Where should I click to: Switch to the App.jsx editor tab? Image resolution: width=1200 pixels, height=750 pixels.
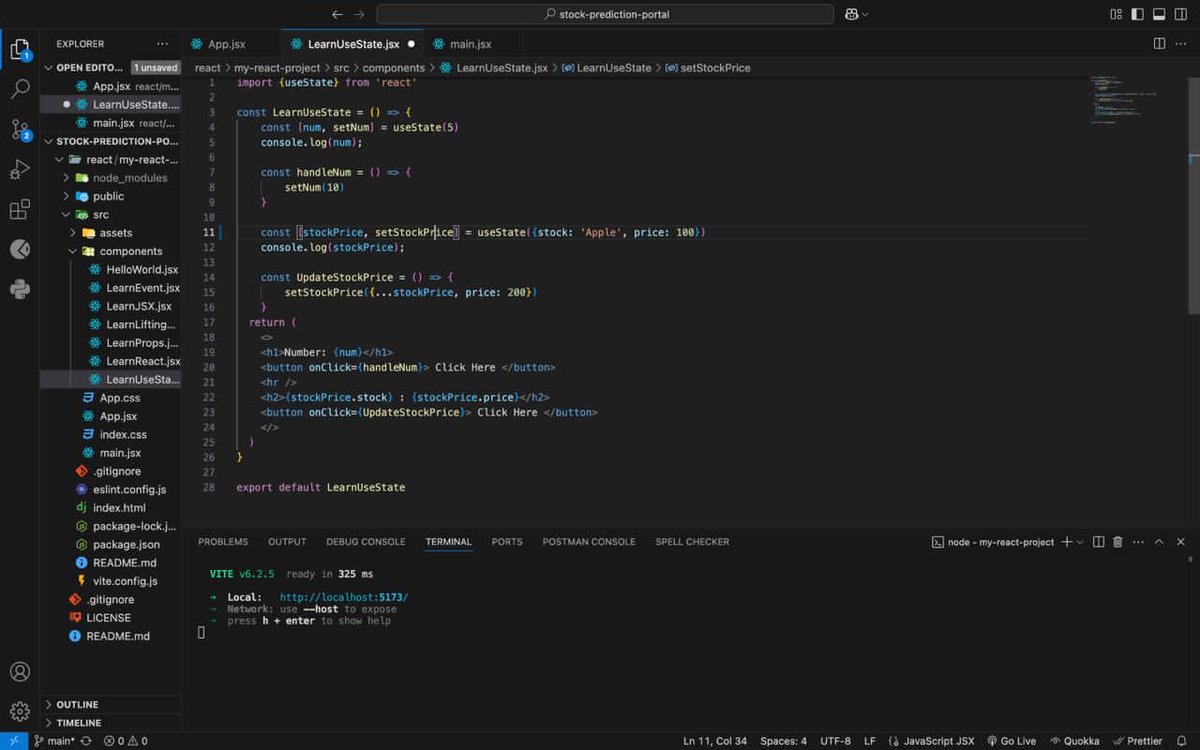(227, 44)
